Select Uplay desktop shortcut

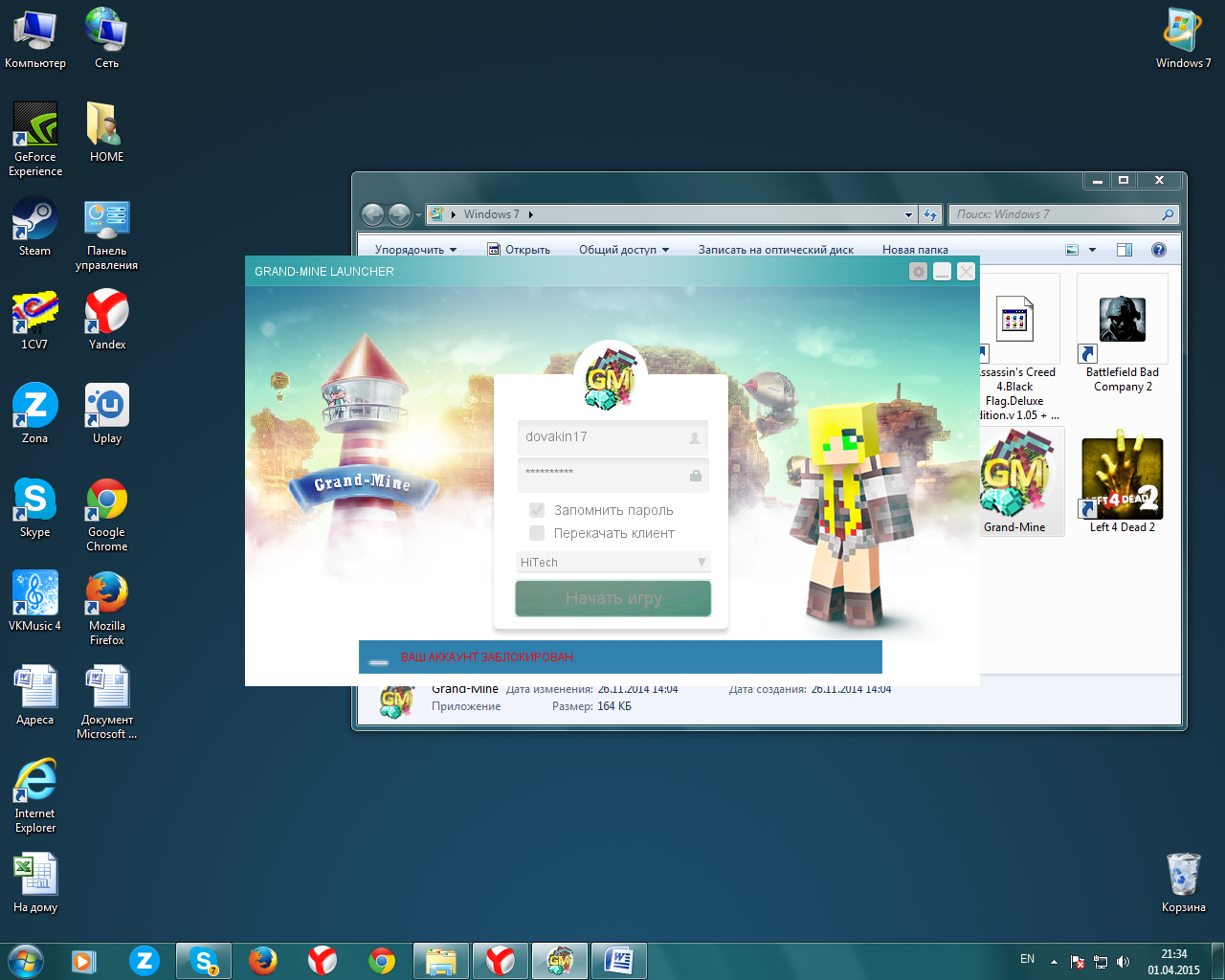click(x=106, y=413)
